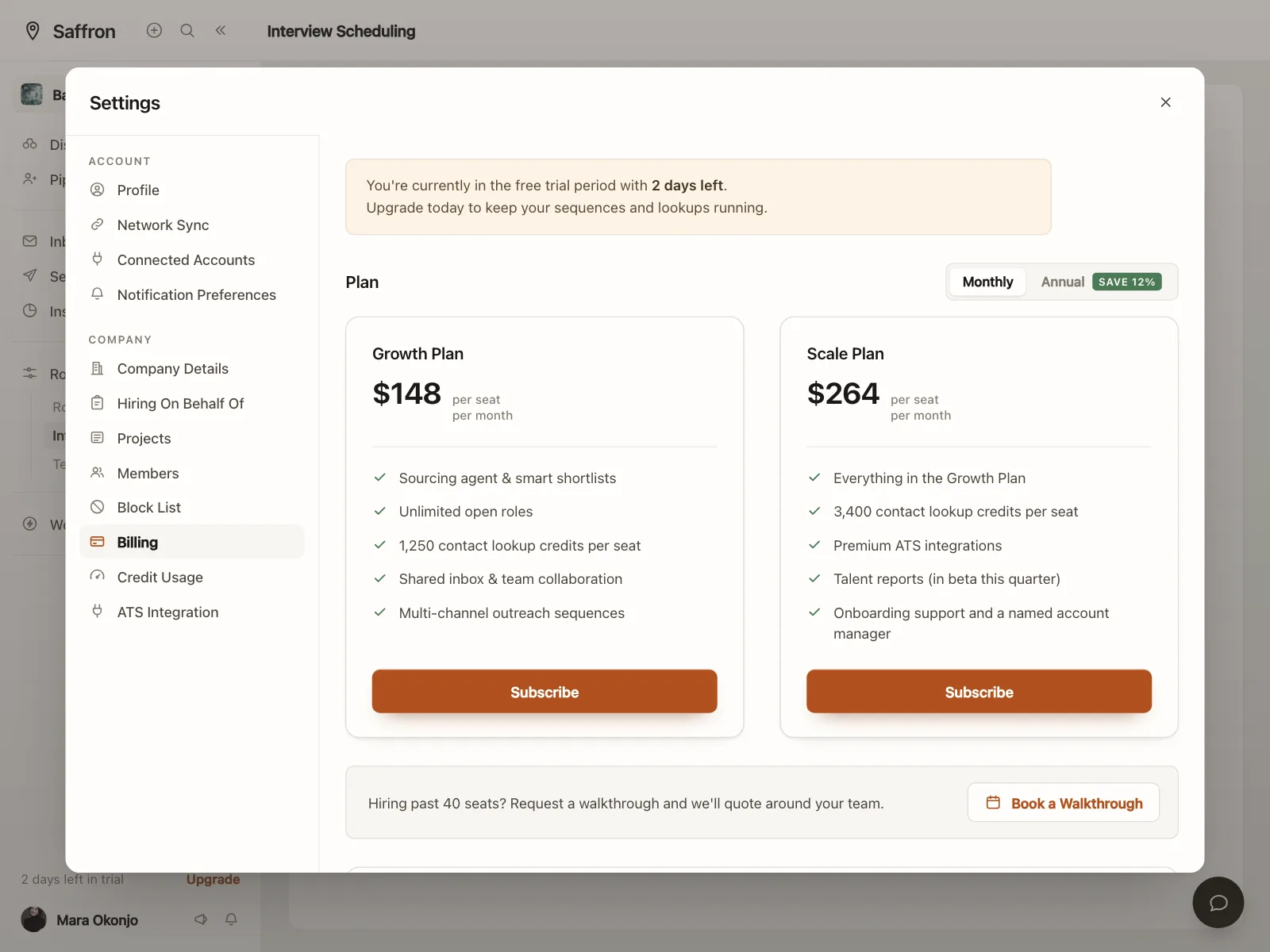Click the plus icon beside Saffron
Image resolution: width=1270 pixels, height=952 pixels.
pos(154,30)
